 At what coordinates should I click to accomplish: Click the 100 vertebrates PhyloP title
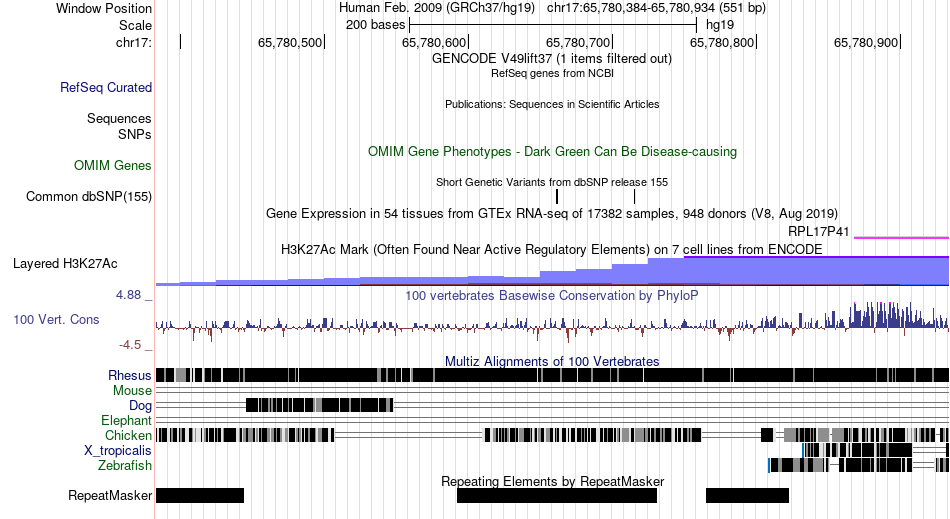coord(551,296)
